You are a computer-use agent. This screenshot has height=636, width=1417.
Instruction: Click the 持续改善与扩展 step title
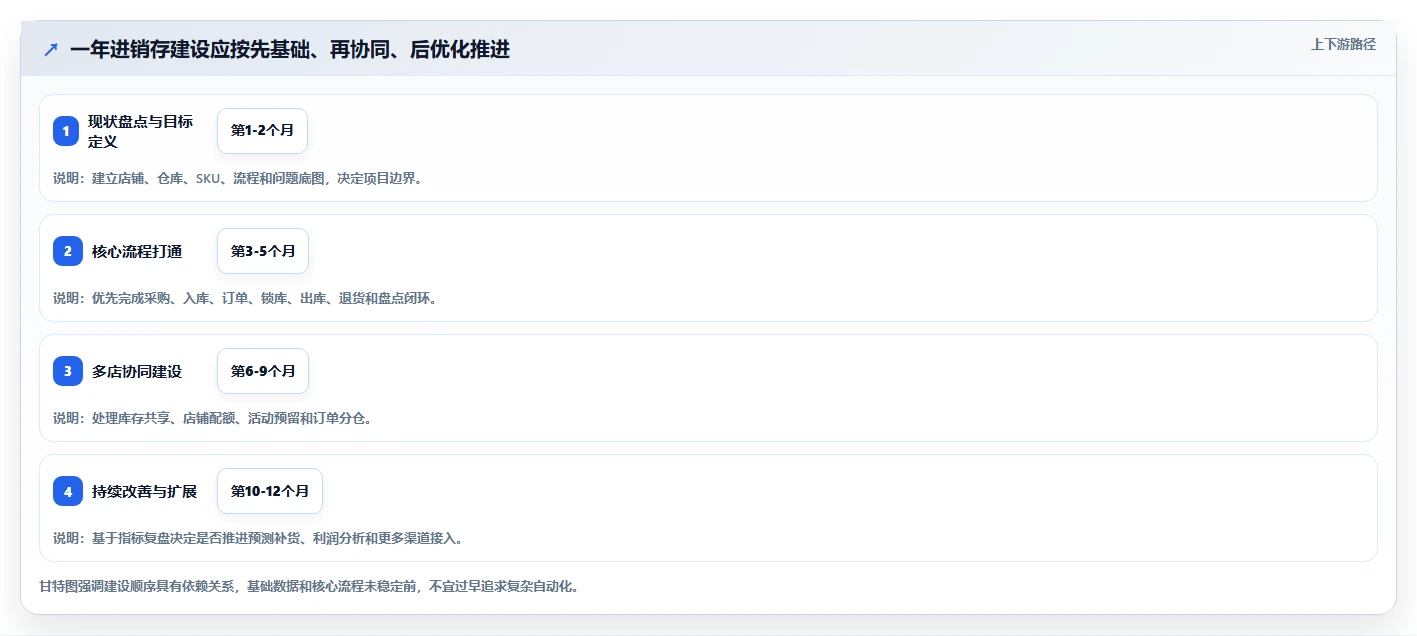[144, 491]
